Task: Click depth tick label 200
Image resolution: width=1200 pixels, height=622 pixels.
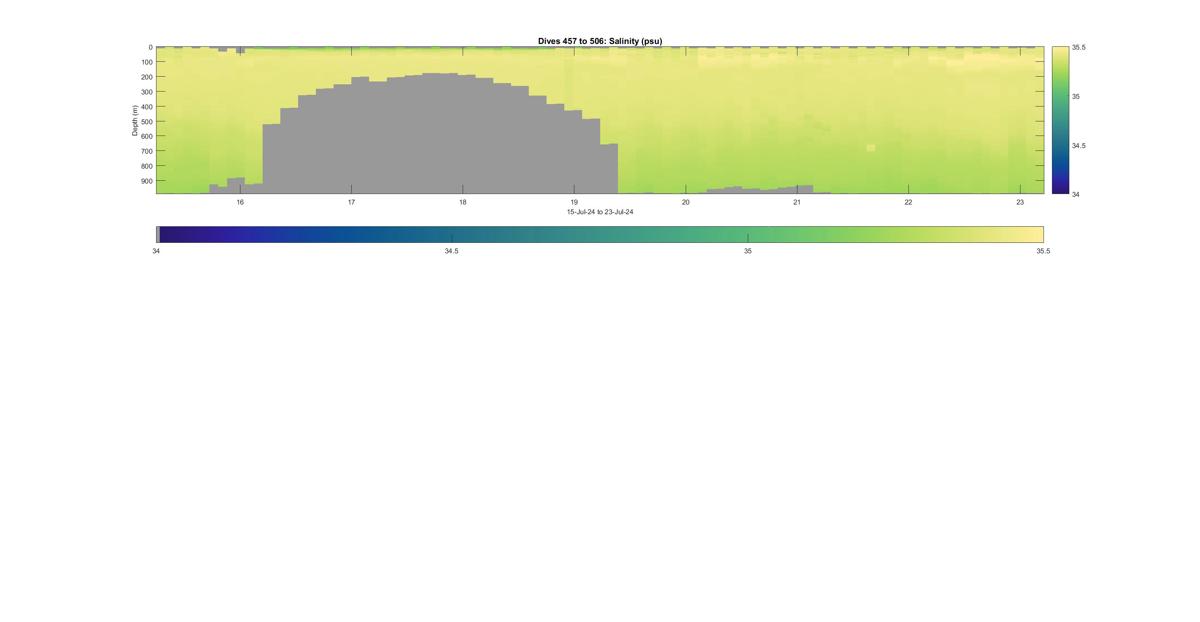Action: click(146, 77)
